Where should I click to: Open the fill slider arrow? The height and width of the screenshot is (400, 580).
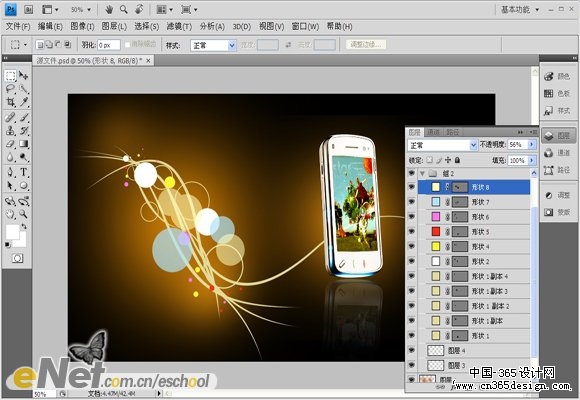coord(532,160)
